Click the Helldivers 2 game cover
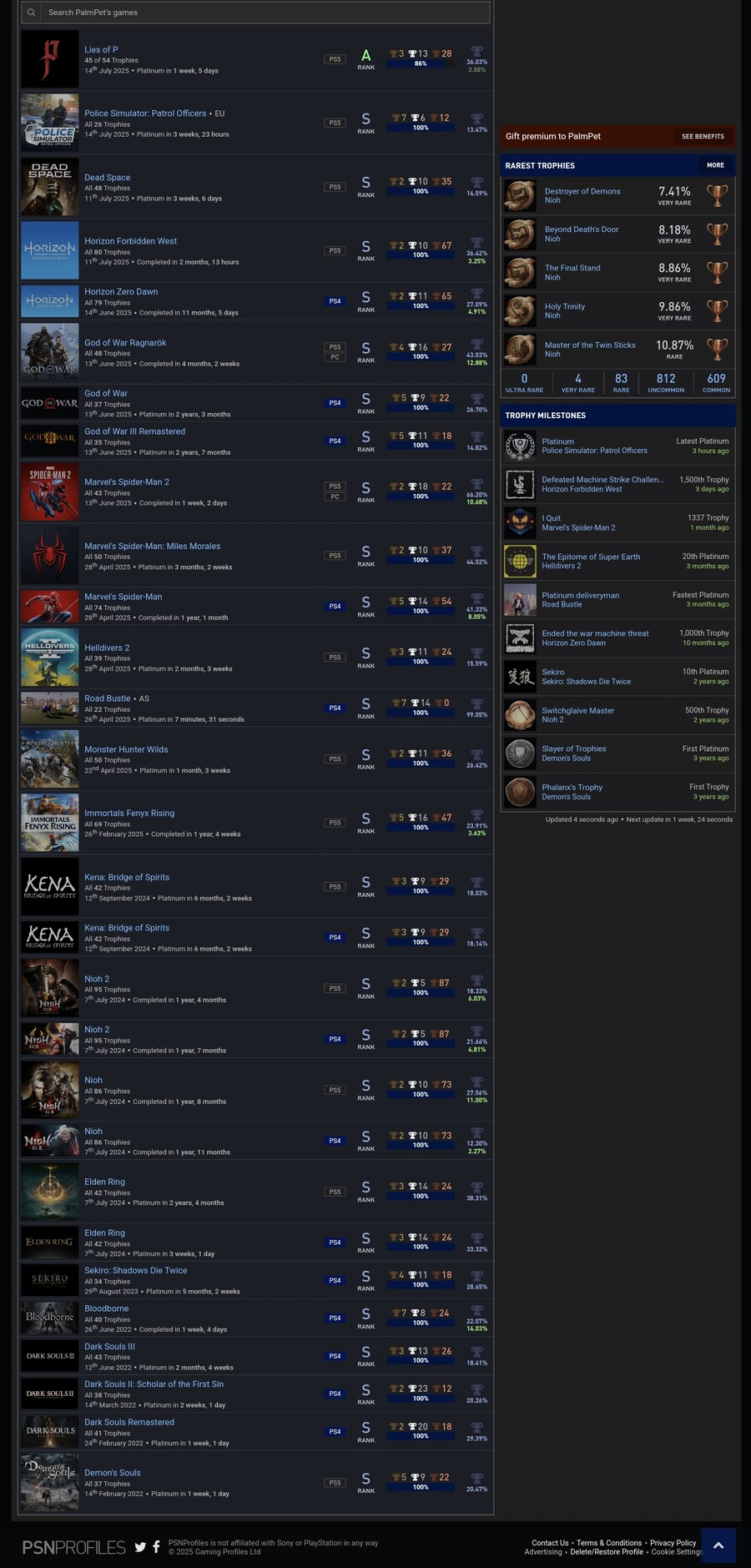The image size is (751, 1568). click(50, 658)
